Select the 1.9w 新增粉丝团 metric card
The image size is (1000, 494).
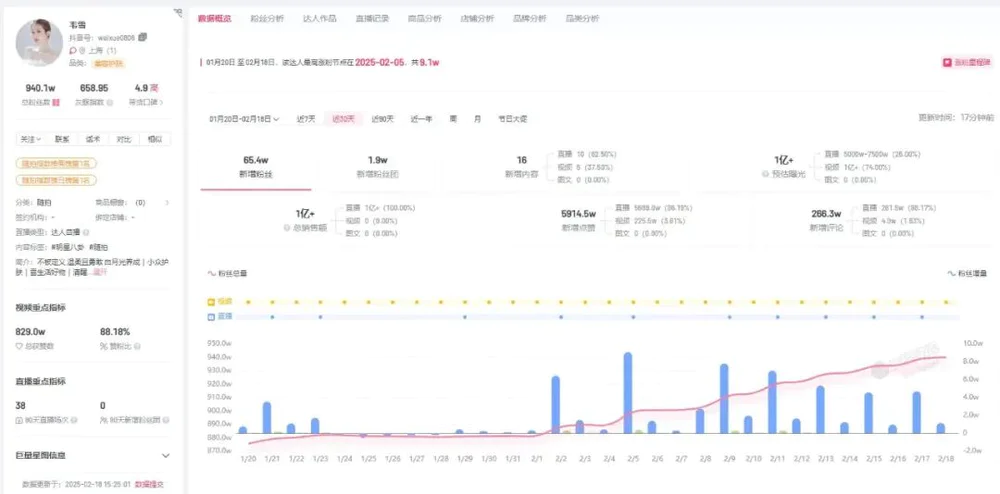pyautogui.click(x=378, y=167)
